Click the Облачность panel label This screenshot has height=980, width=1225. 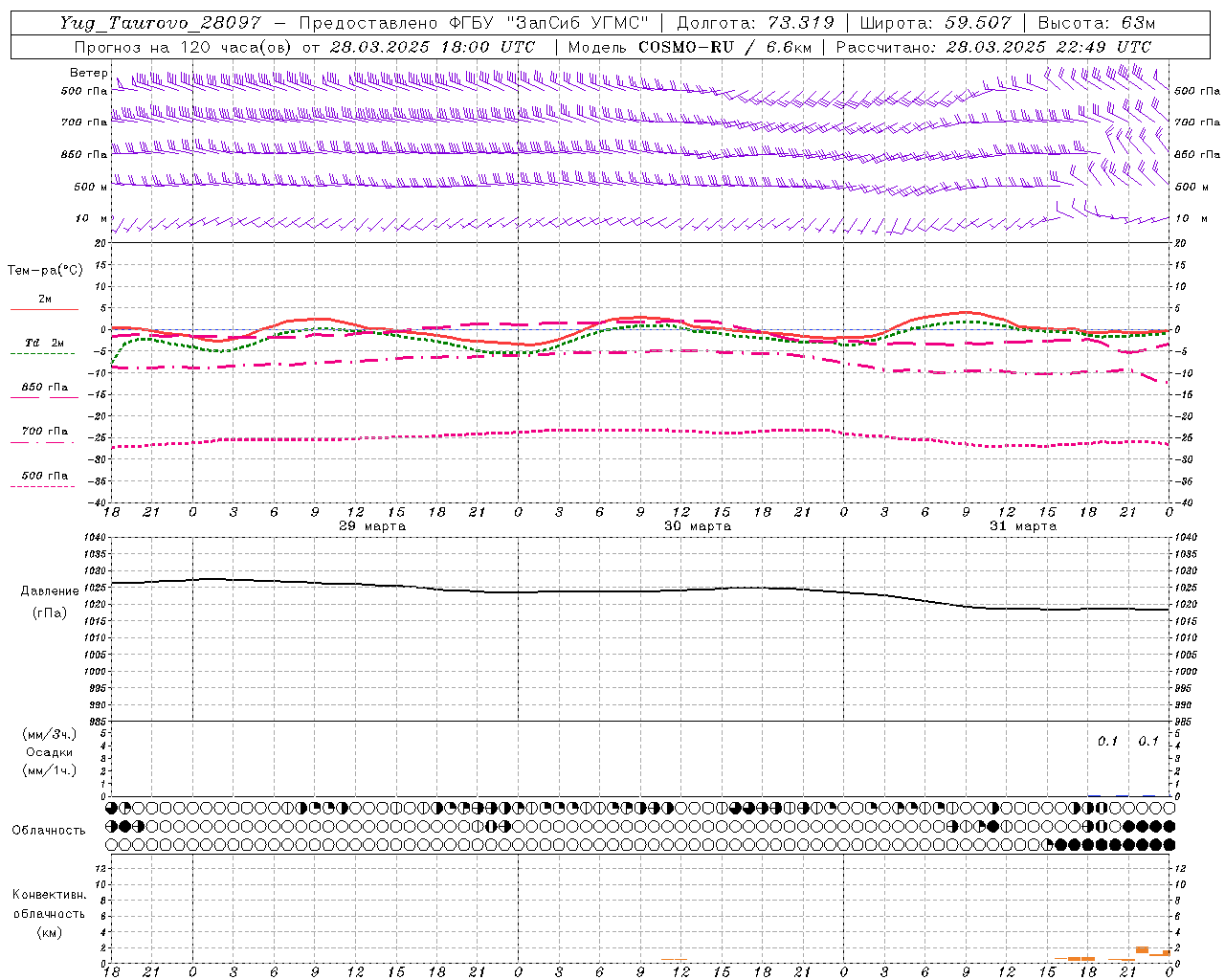[49, 831]
